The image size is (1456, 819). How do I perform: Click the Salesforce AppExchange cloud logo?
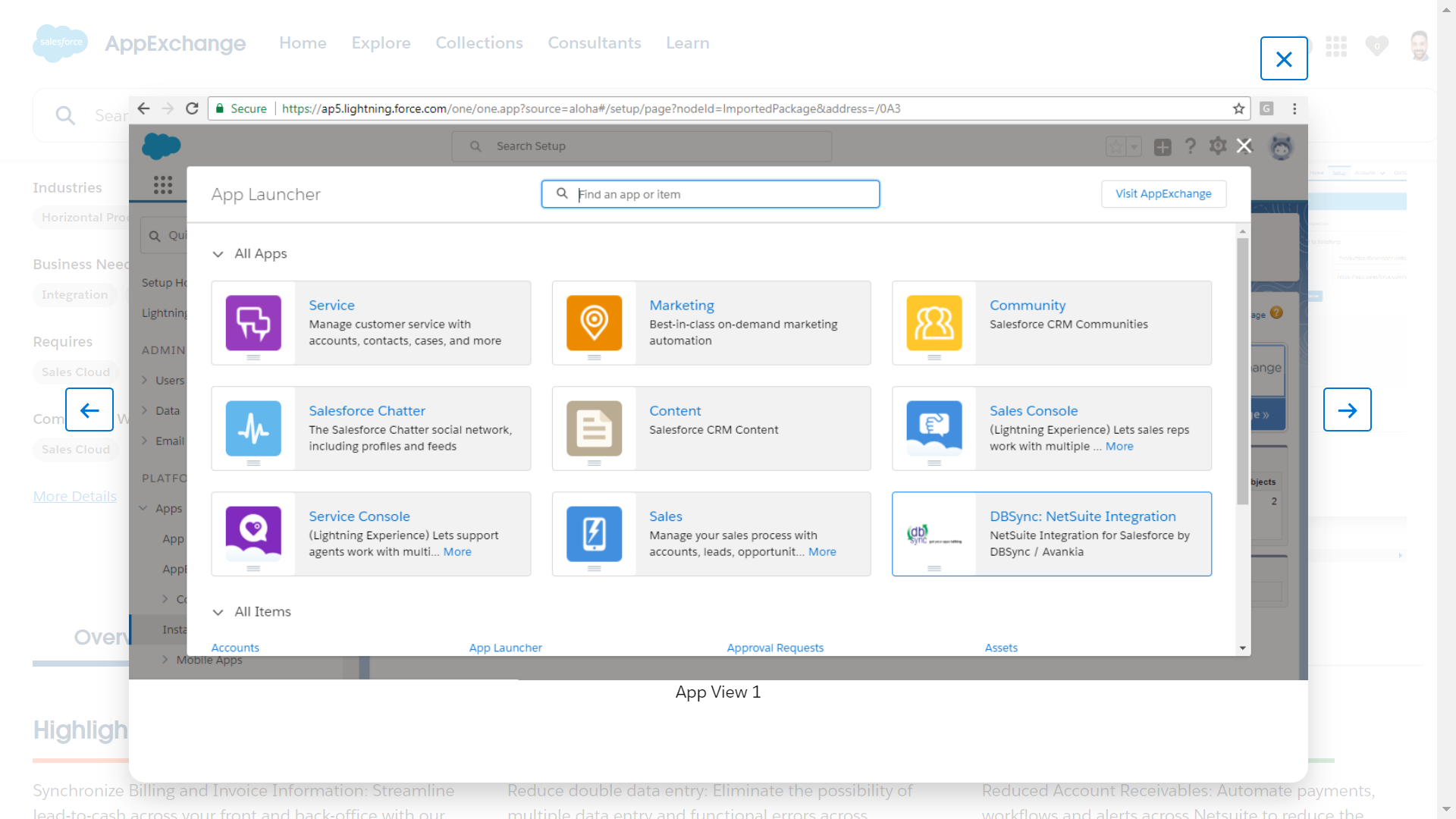(61, 43)
